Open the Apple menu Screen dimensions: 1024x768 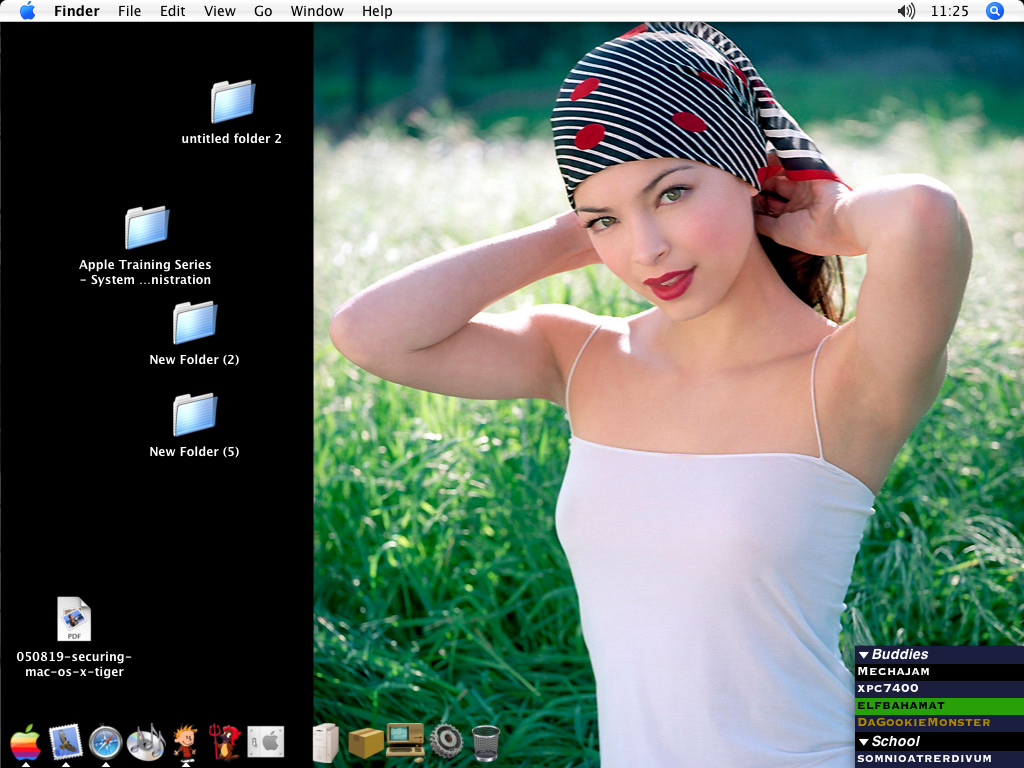[x=27, y=11]
